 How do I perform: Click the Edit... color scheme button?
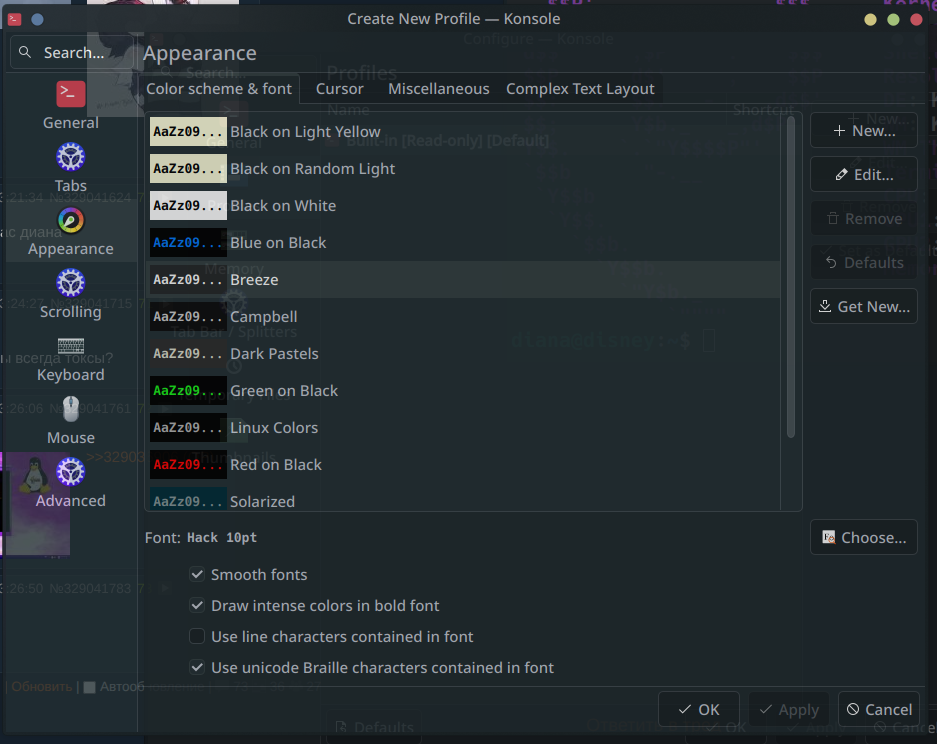coord(863,174)
